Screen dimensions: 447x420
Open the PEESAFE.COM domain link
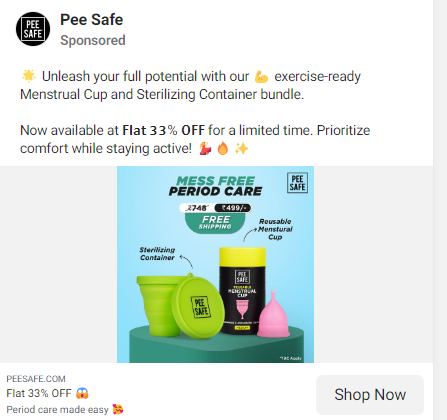tap(36, 379)
